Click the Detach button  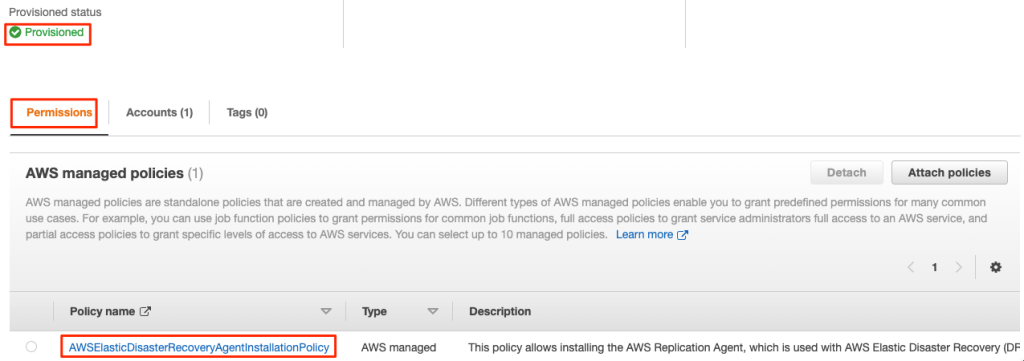[846, 173]
